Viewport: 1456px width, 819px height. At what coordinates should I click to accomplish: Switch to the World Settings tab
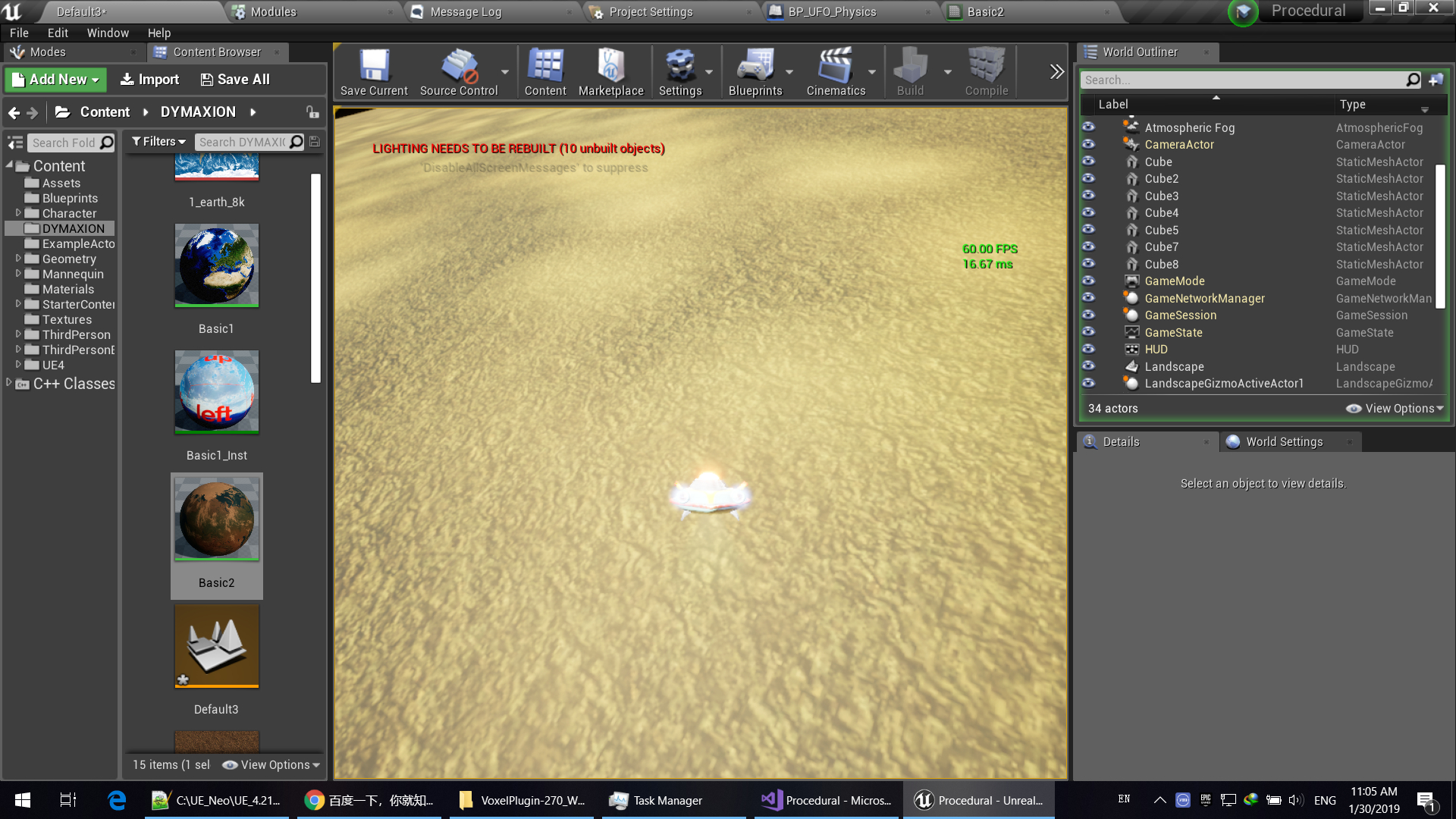coord(1283,442)
